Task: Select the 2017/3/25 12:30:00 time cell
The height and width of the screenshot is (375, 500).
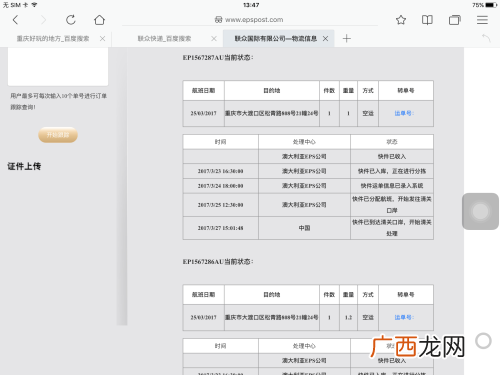Action: pos(220,205)
